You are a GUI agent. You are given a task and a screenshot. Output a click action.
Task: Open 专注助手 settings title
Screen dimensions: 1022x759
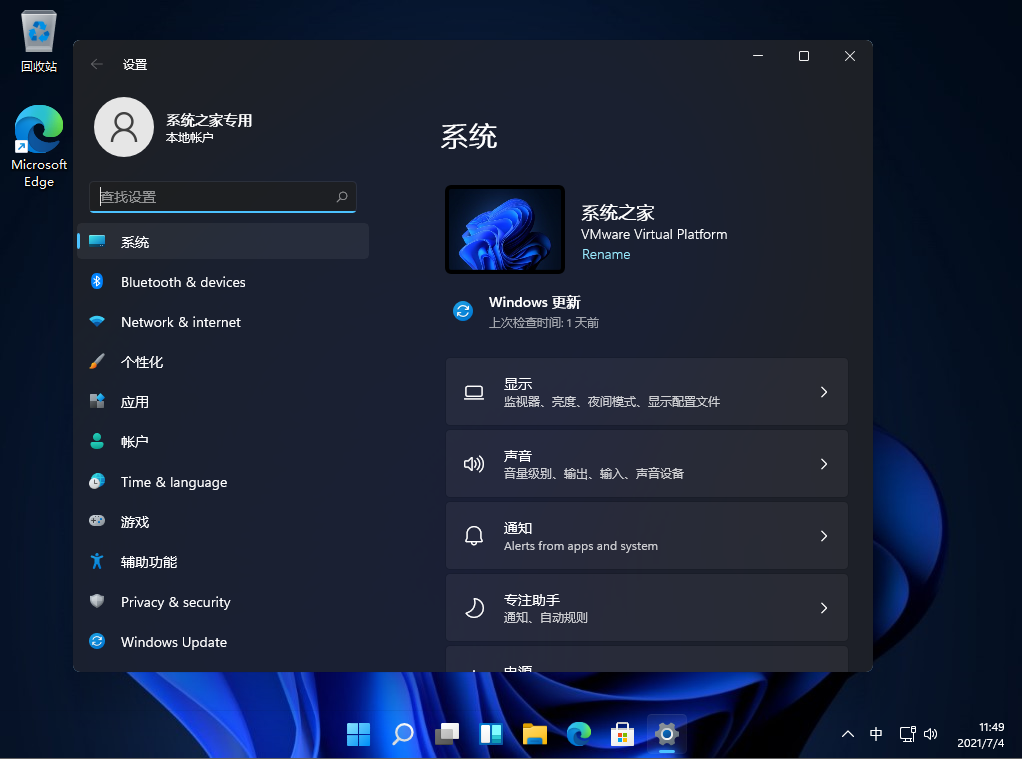[x=532, y=600]
